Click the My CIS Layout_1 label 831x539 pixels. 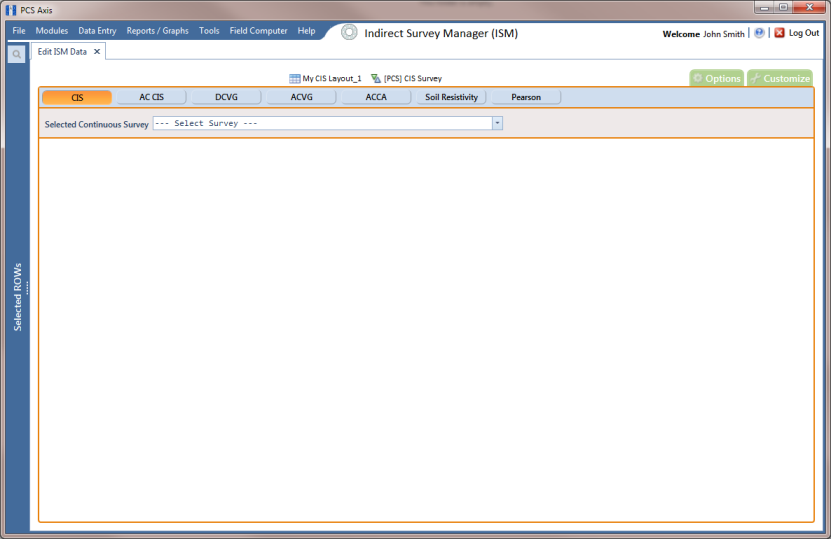332,78
